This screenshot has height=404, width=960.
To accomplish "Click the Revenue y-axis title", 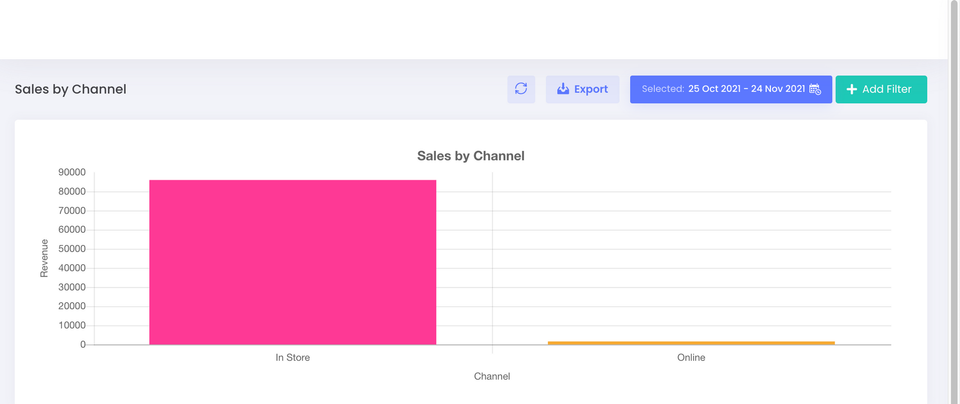I will click(x=44, y=258).
